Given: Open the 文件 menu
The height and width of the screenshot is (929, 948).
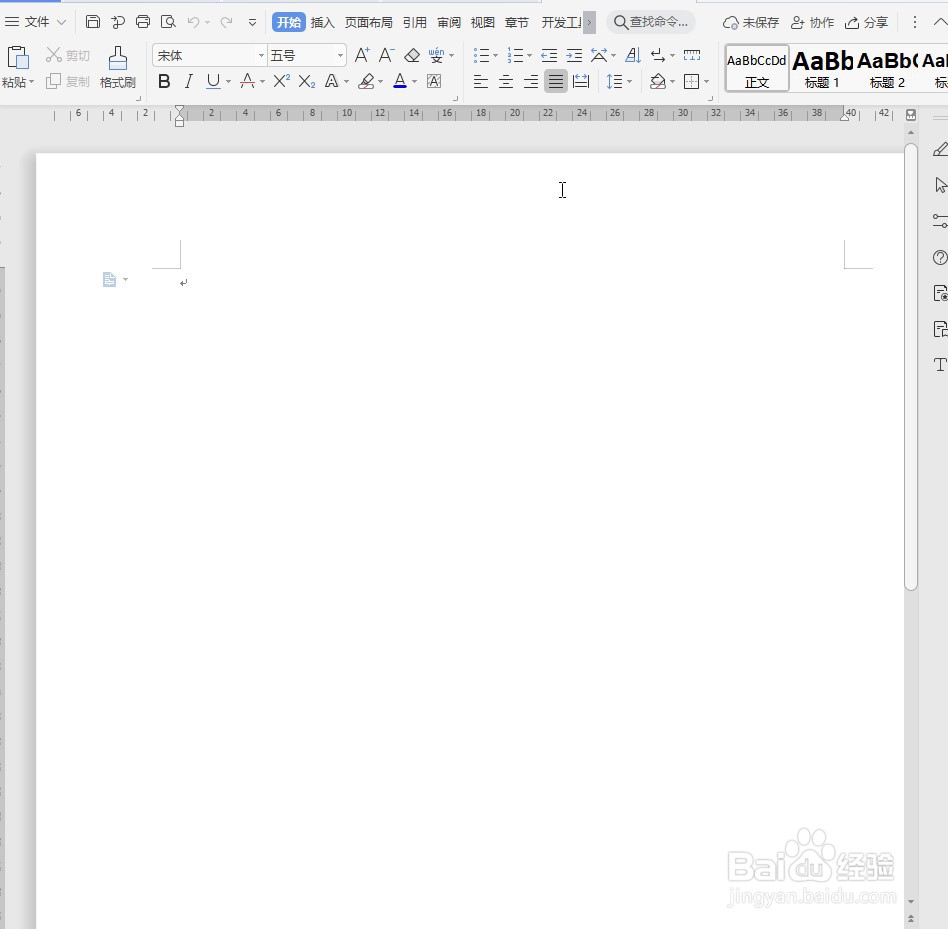Looking at the screenshot, I should (x=35, y=22).
